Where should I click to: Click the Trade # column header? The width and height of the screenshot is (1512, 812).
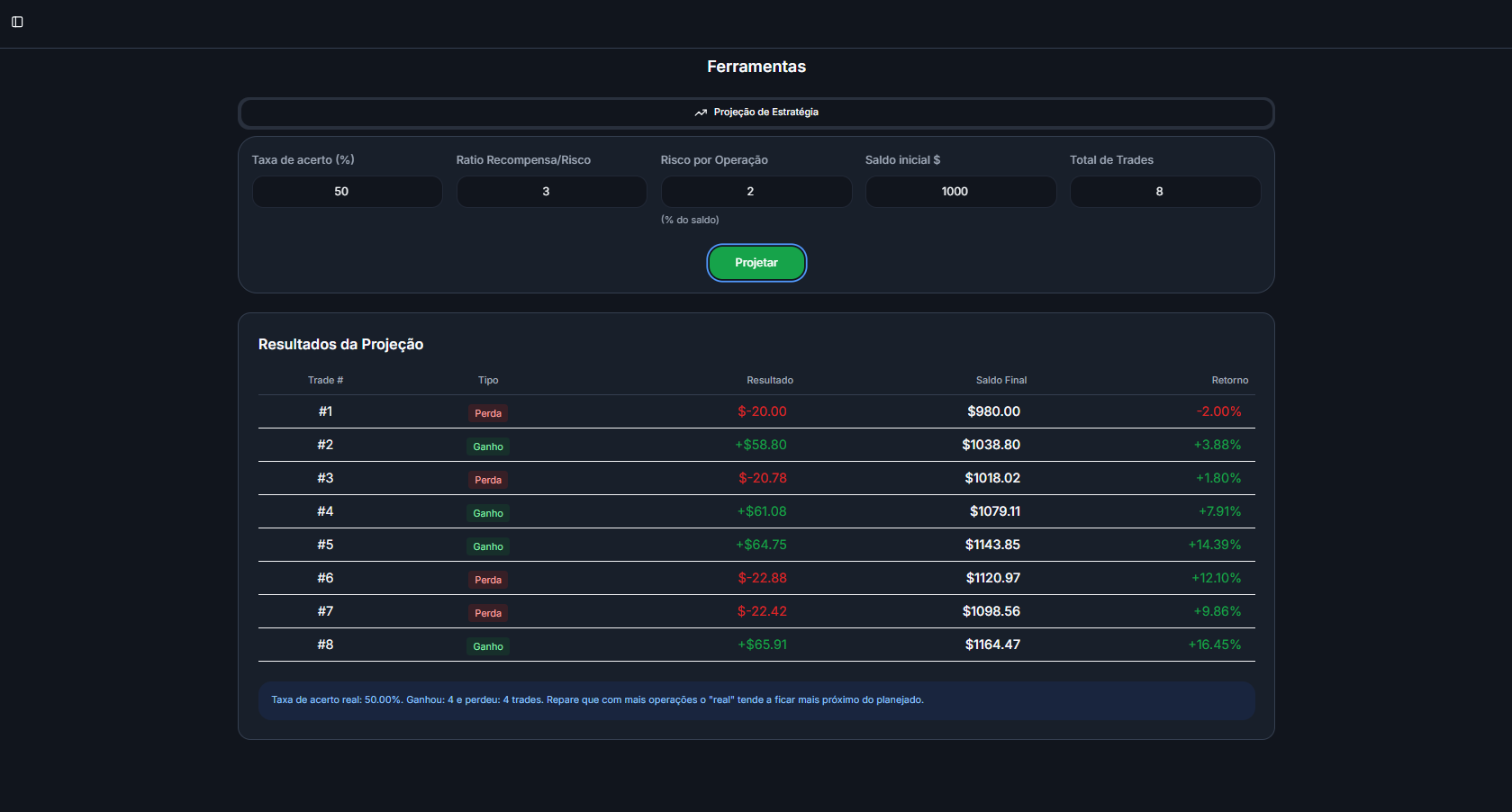325,380
